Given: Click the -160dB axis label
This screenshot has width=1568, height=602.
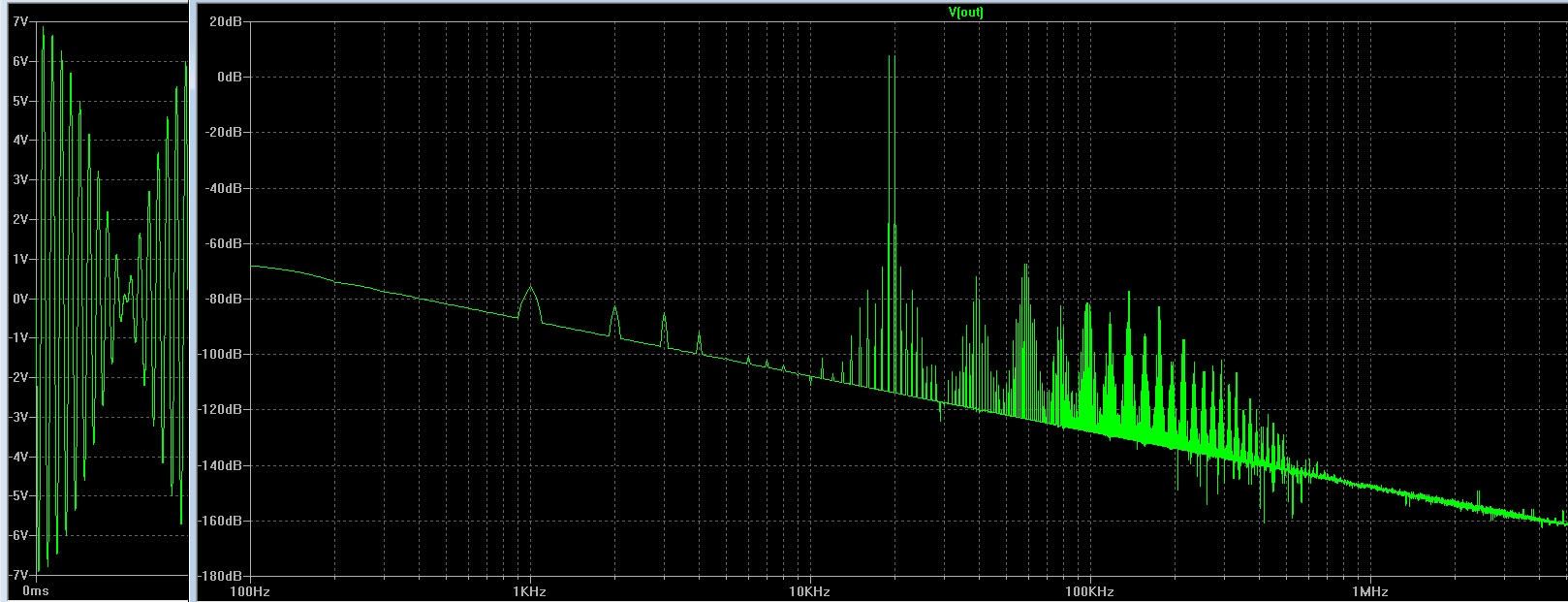Looking at the screenshot, I should tap(220, 521).
